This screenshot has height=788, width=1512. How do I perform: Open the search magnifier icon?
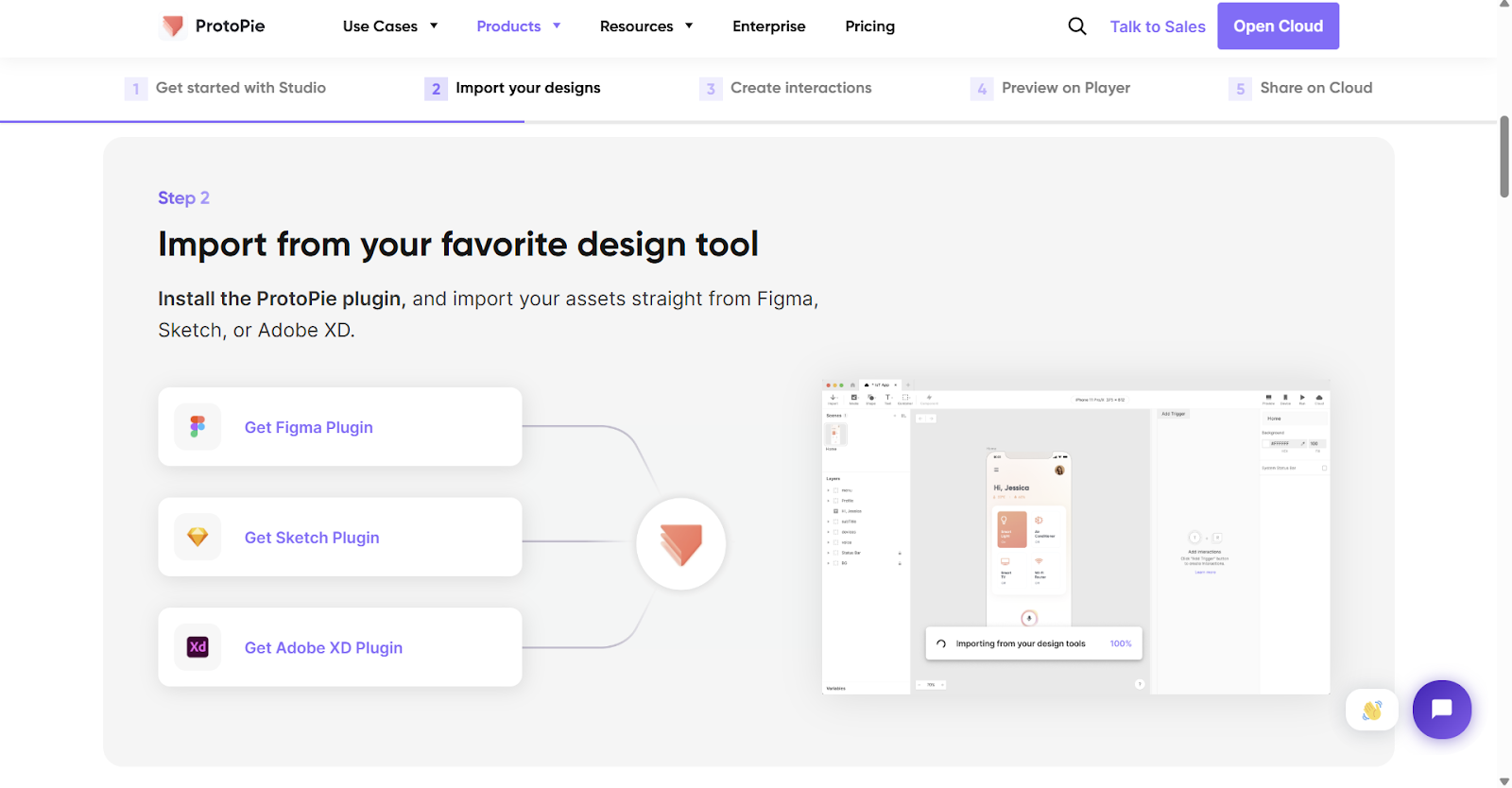(1076, 26)
